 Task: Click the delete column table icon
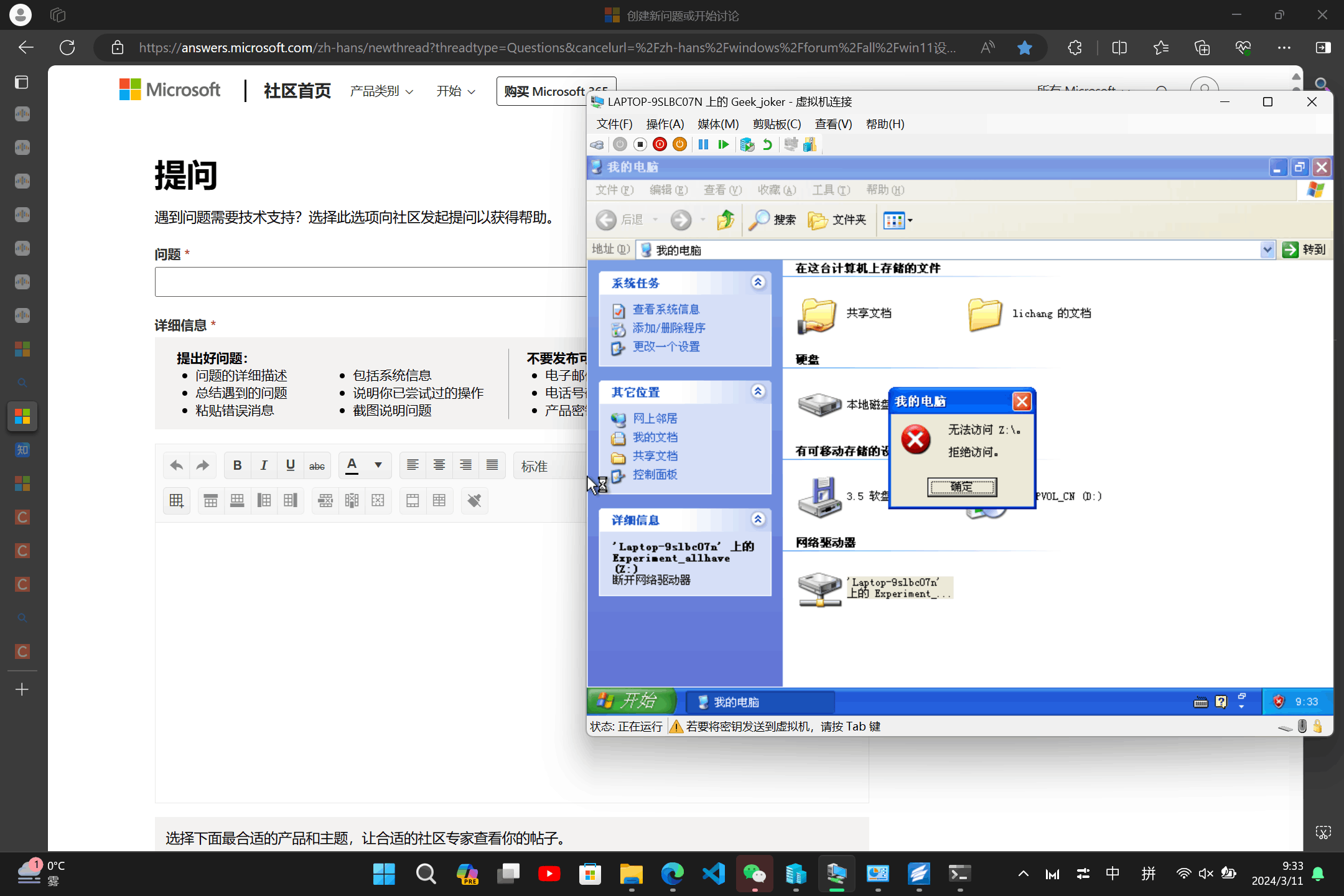pos(352,500)
